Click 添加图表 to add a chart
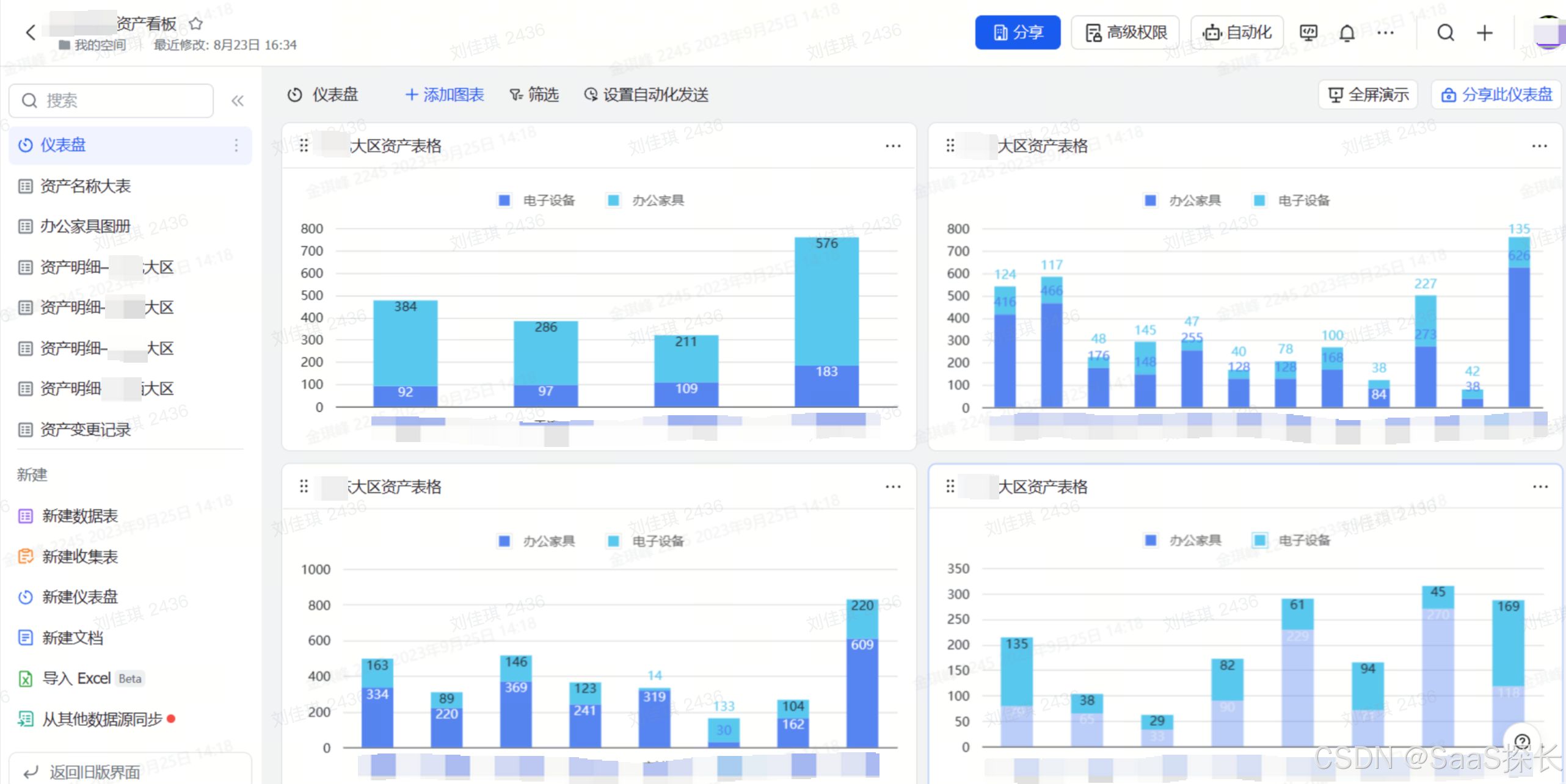Viewport: 1566px width, 784px height. coord(445,95)
